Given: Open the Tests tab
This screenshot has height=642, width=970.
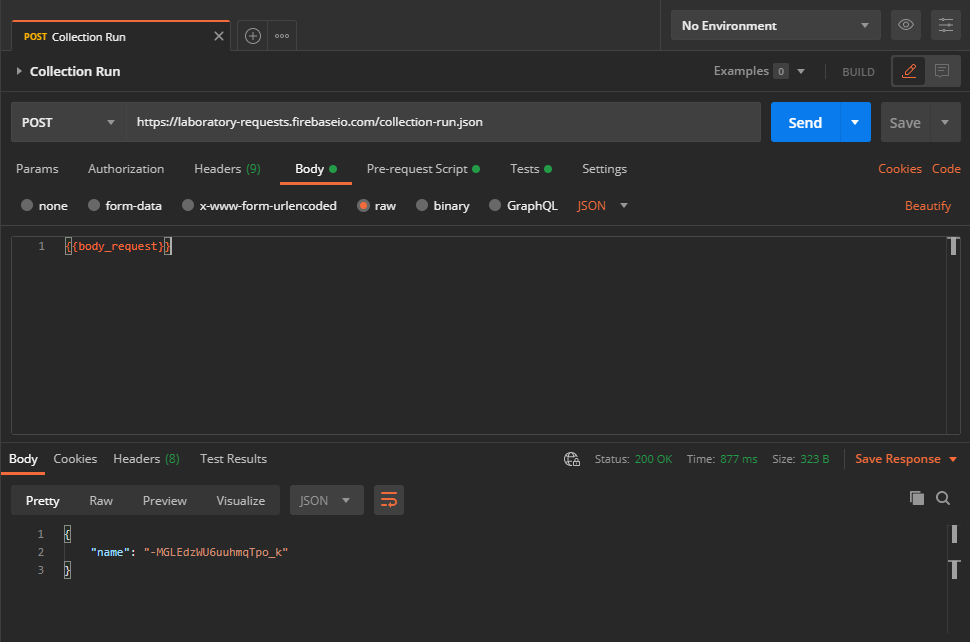Looking at the screenshot, I should click(531, 169).
